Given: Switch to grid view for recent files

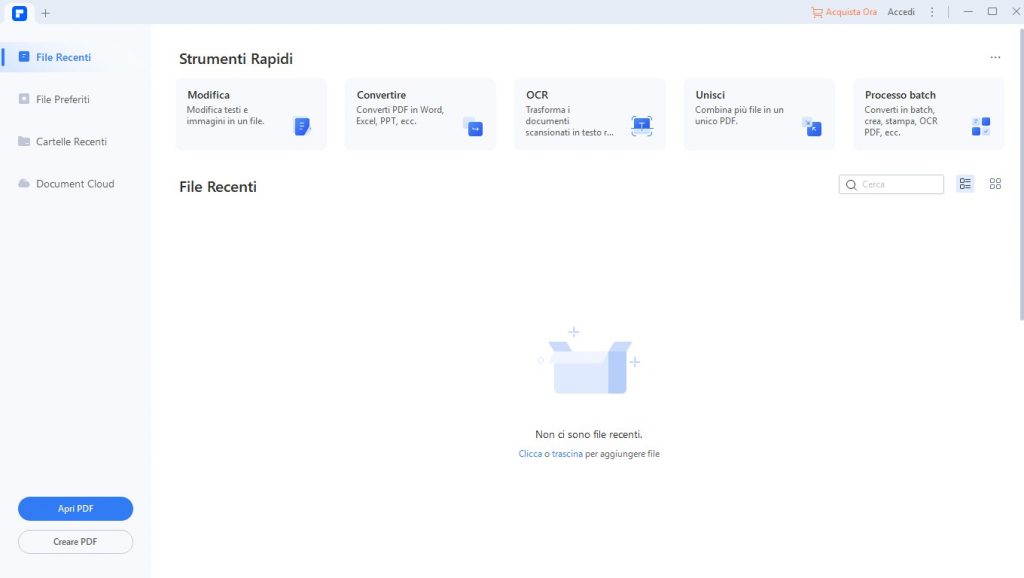Looking at the screenshot, I should pos(995,184).
